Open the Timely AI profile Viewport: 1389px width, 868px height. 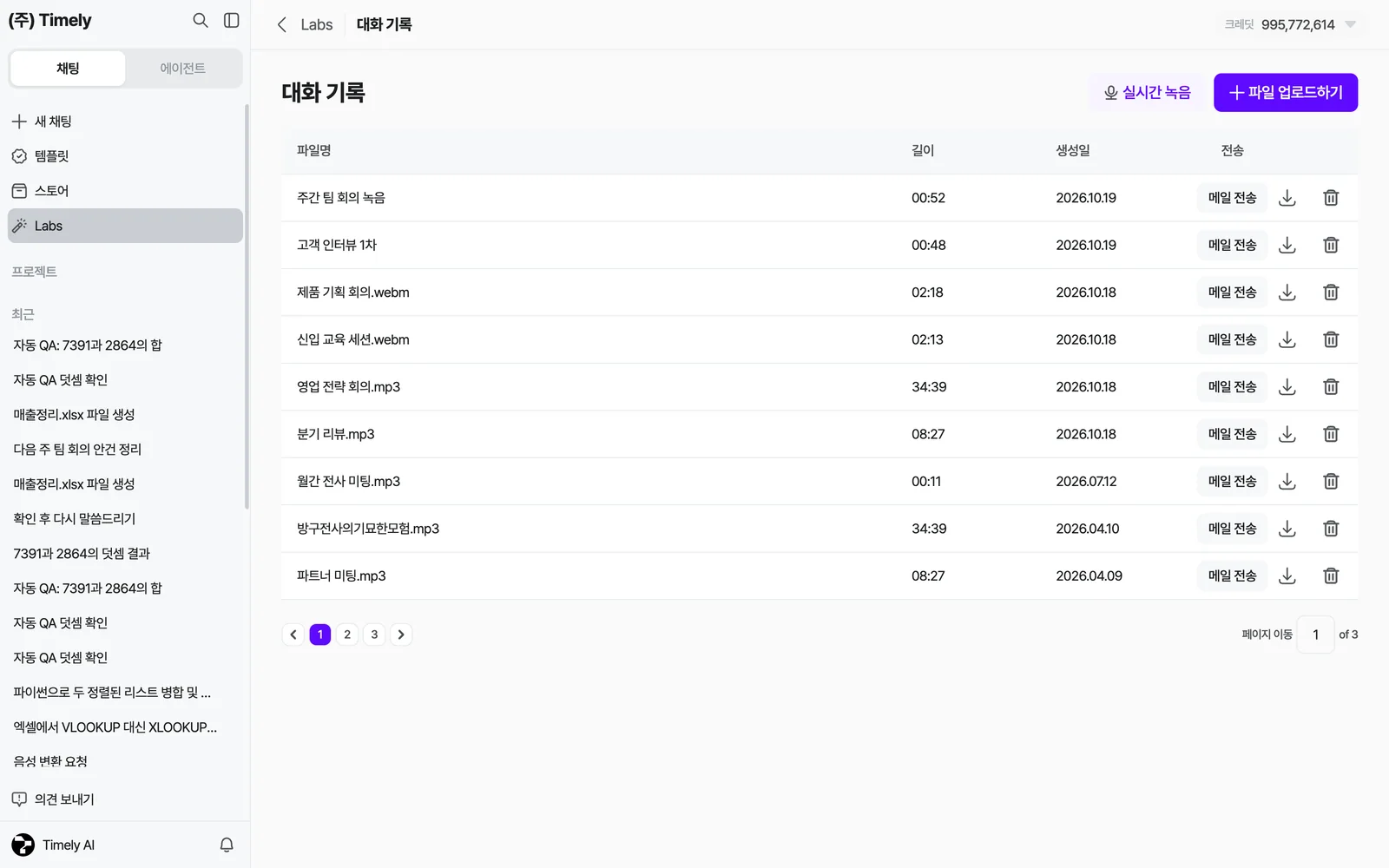53,845
